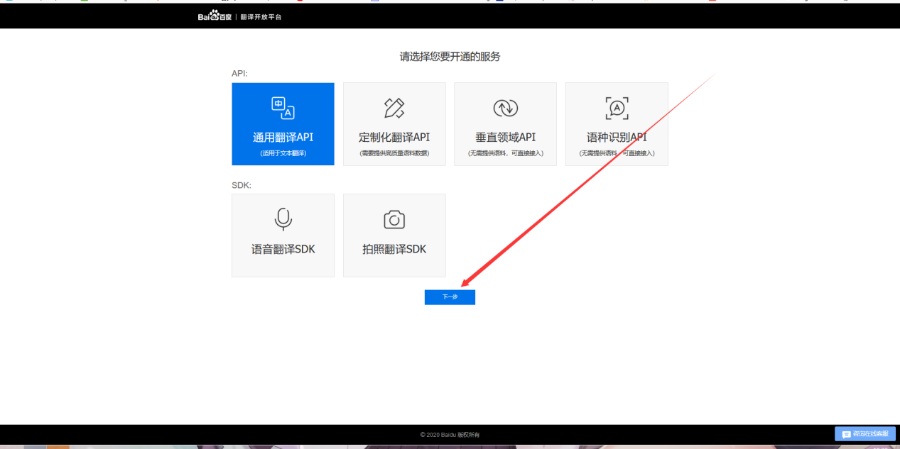This screenshot has width=900, height=449.
Task: Open the 翻译开放平台 header link
Action: (261, 17)
